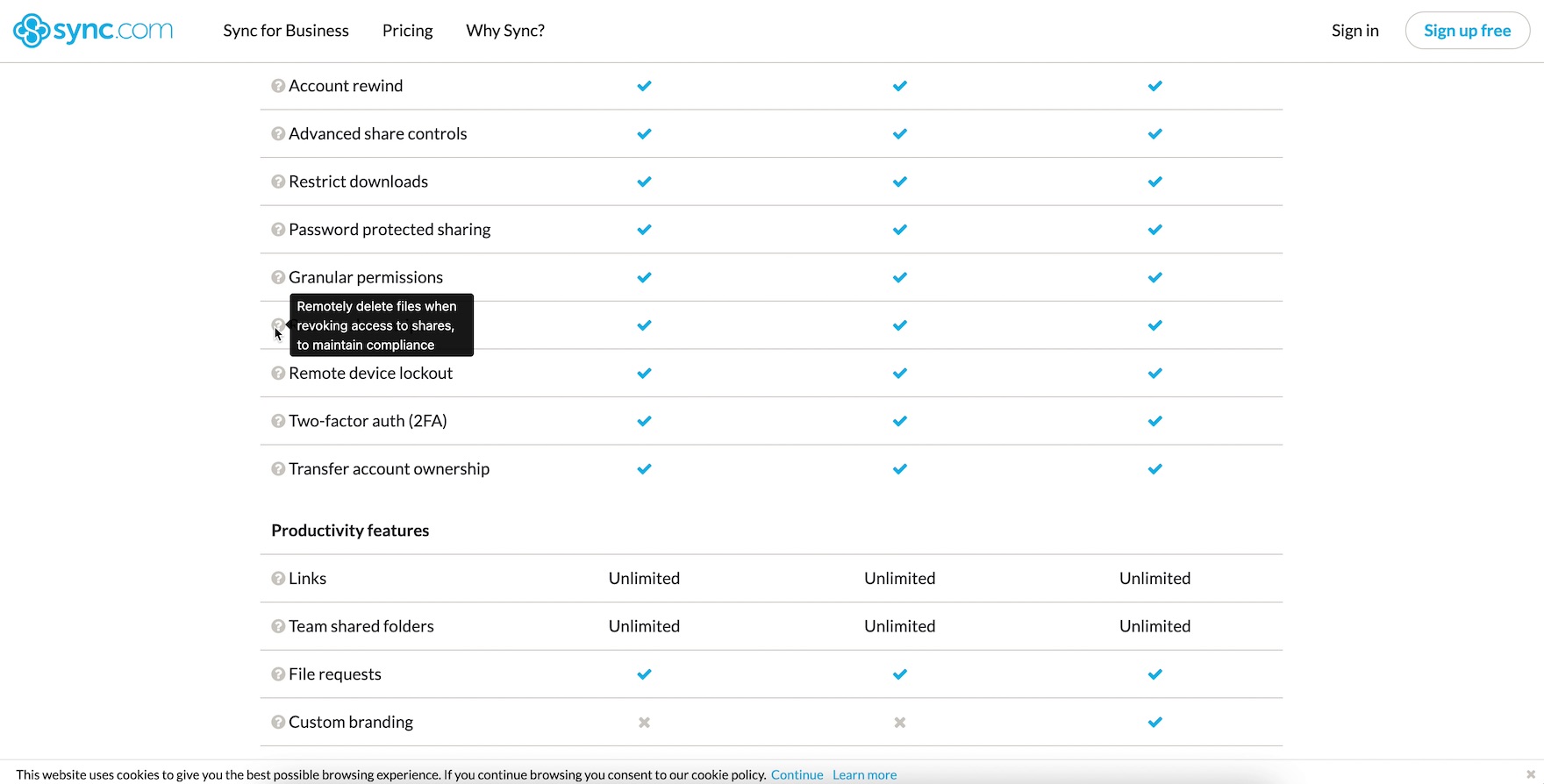This screenshot has height=784, width=1544.
Task: Click the Sync.com logo
Action: coord(93,31)
